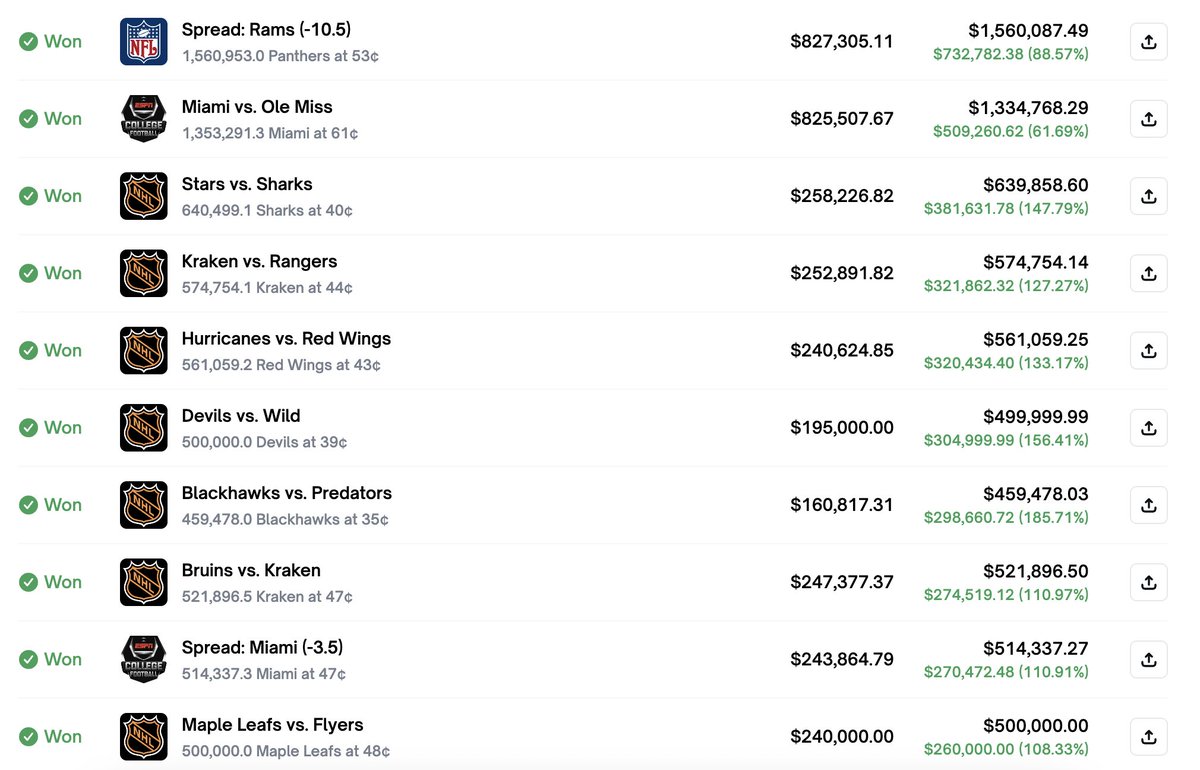Click ESPN College Football logo for Miami vs. Ole Miss
The height and width of the screenshot is (770, 1200).
click(143, 119)
